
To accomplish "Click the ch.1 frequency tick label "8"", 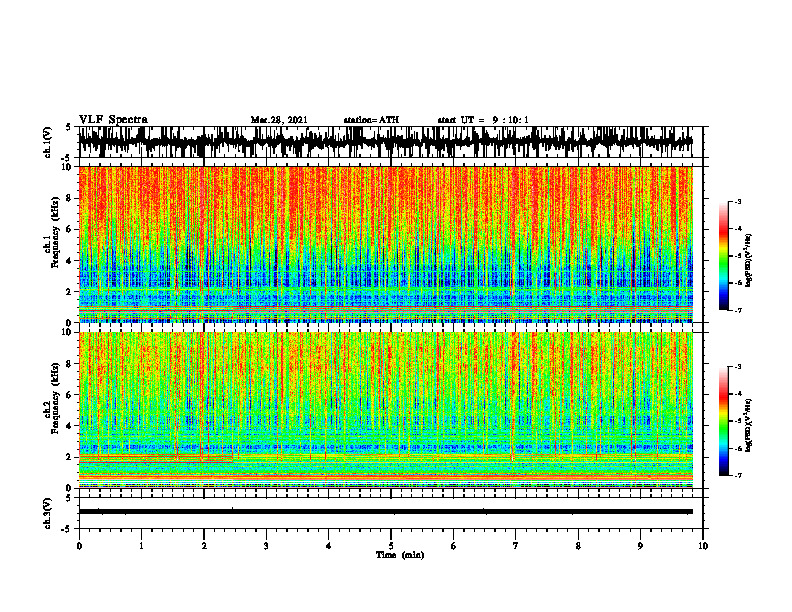I will coord(70,198).
